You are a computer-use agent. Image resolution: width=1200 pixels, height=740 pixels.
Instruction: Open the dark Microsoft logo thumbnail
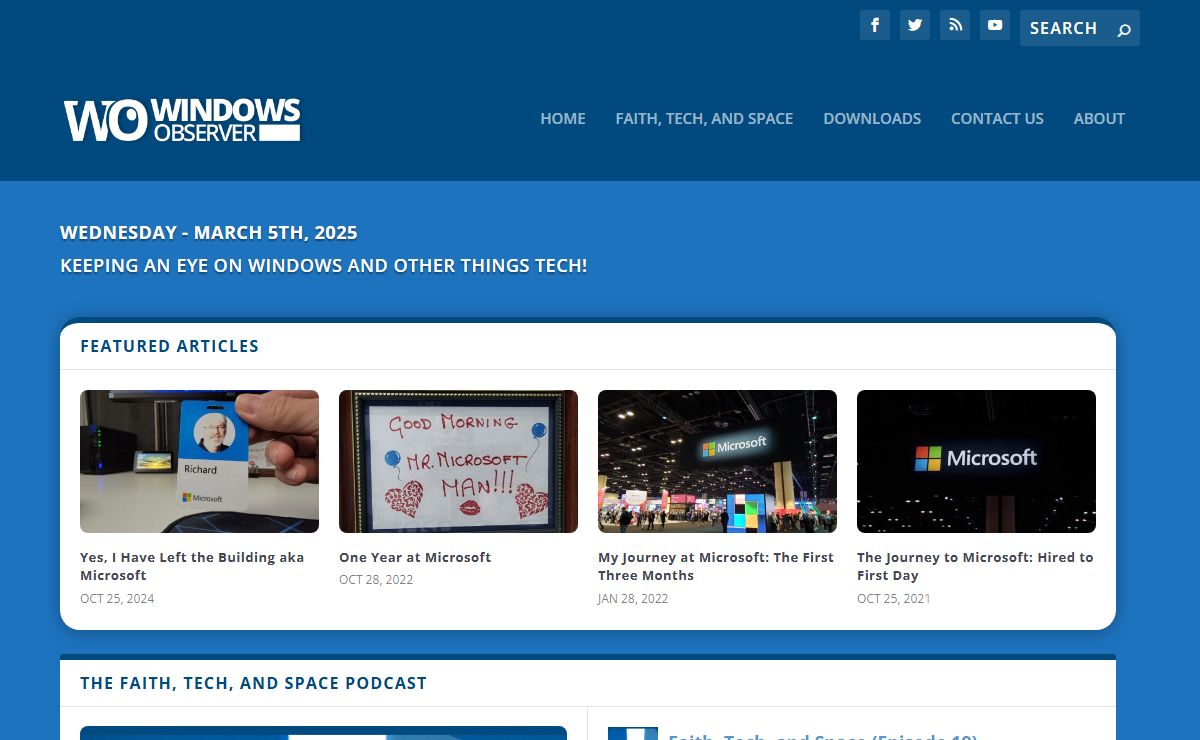coord(976,461)
